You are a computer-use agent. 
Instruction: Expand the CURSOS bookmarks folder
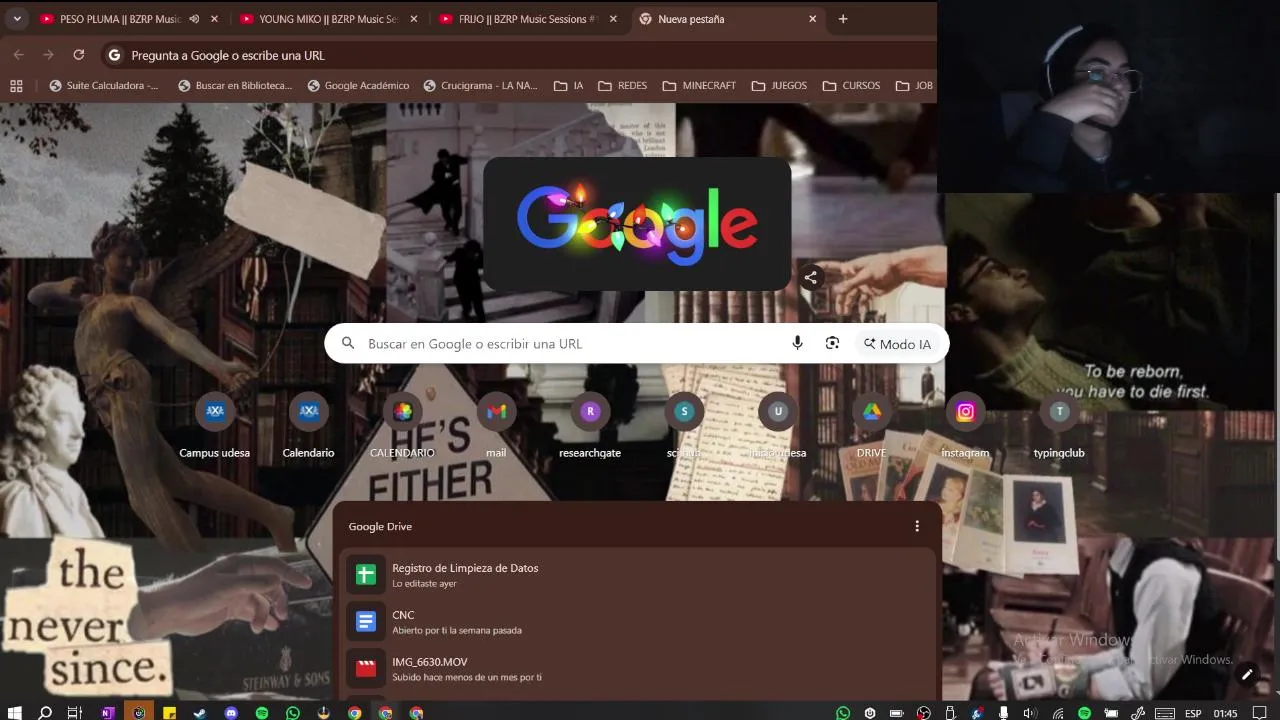coord(852,86)
